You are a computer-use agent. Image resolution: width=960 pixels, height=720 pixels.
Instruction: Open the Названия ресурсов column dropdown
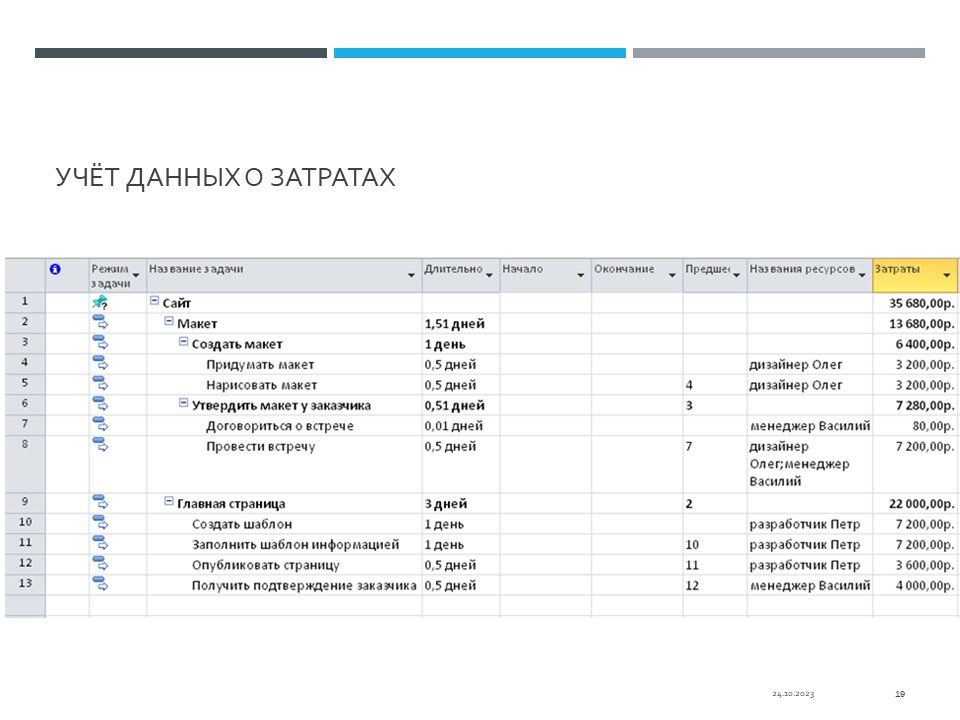tap(862, 276)
